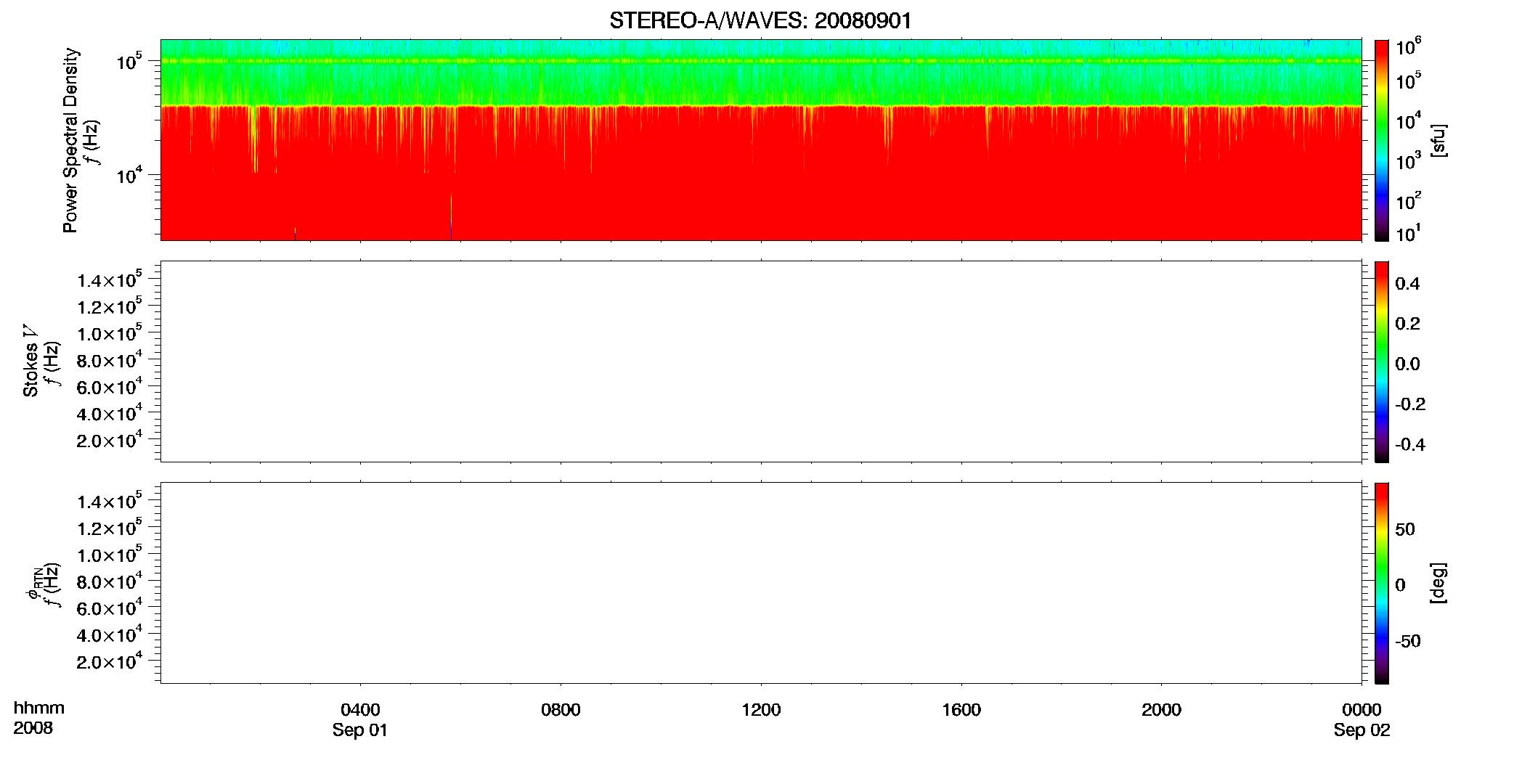Click the 10^5 frequency tick in top panel
The width and height of the screenshot is (1522, 784).
[x=129, y=62]
